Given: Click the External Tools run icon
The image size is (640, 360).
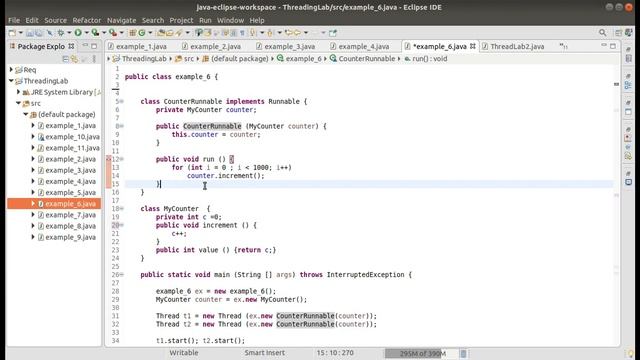Looking at the screenshot, I should (x=113, y=33).
